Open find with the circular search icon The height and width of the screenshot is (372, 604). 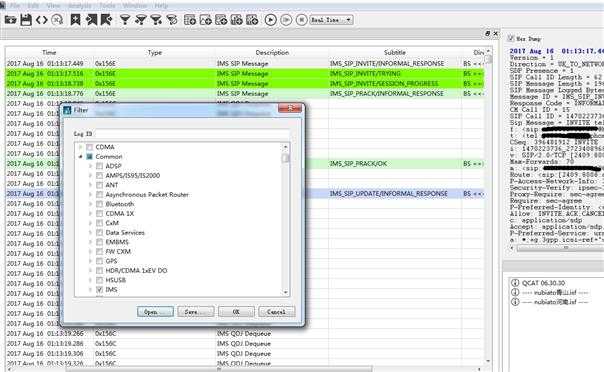click(x=57, y=19)
